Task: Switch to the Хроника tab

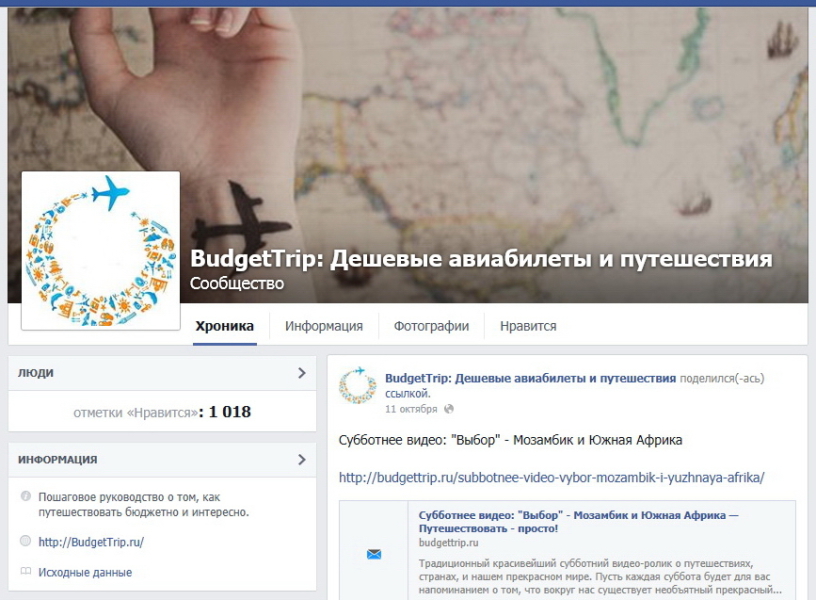Action: point(225,326)
